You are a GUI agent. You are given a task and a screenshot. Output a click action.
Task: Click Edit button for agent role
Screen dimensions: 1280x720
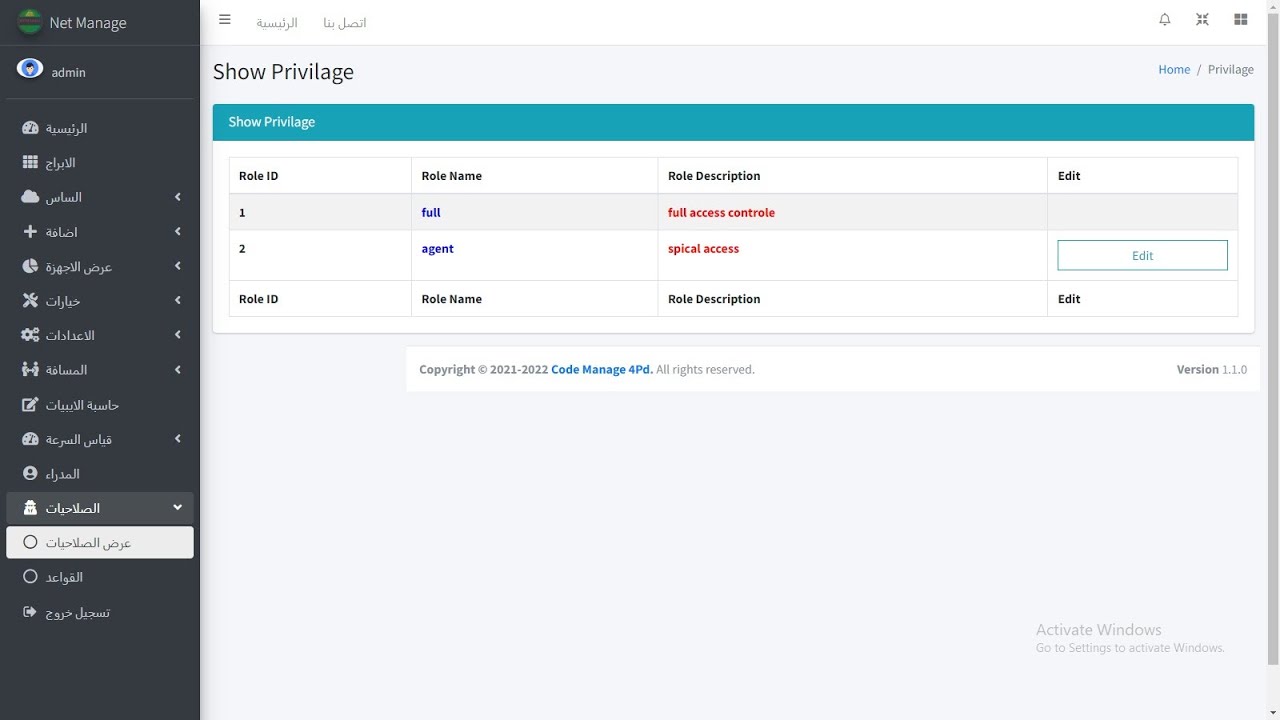pyautogui.click(x=1142, y=255)
